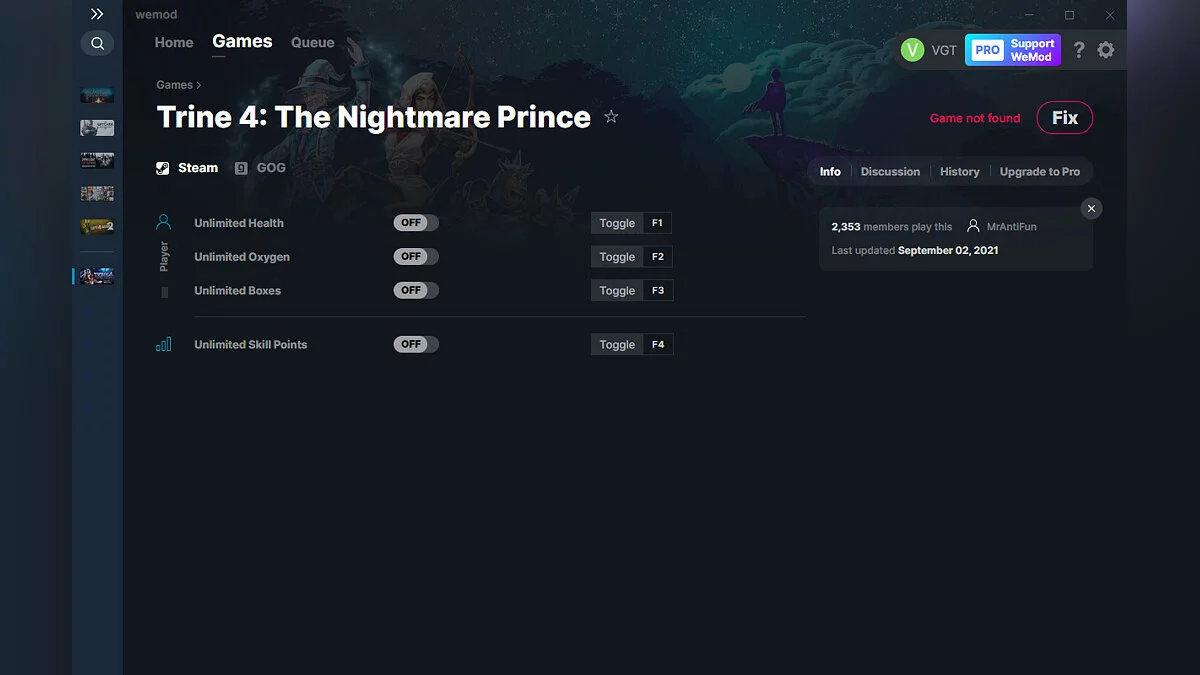
Task: Select the Trine 4 thumbnail in the sidebar
Action: (x=96, y=275)
